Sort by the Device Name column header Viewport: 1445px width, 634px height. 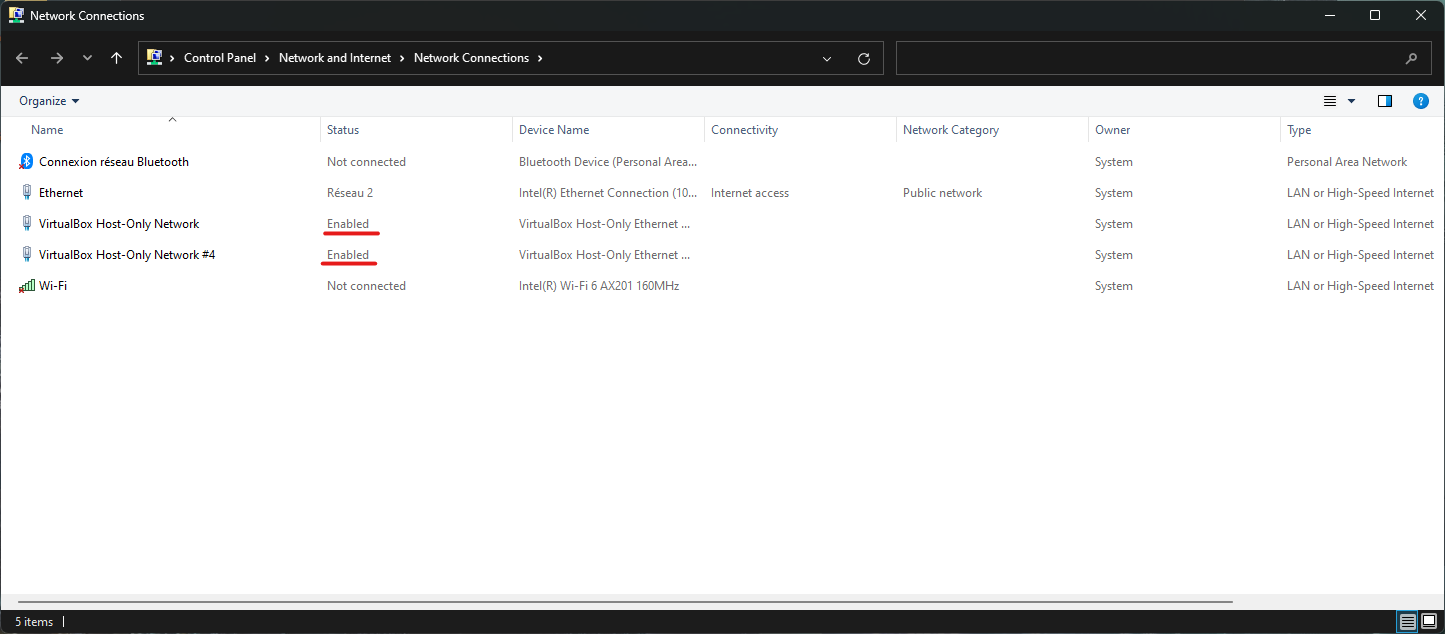554,130
